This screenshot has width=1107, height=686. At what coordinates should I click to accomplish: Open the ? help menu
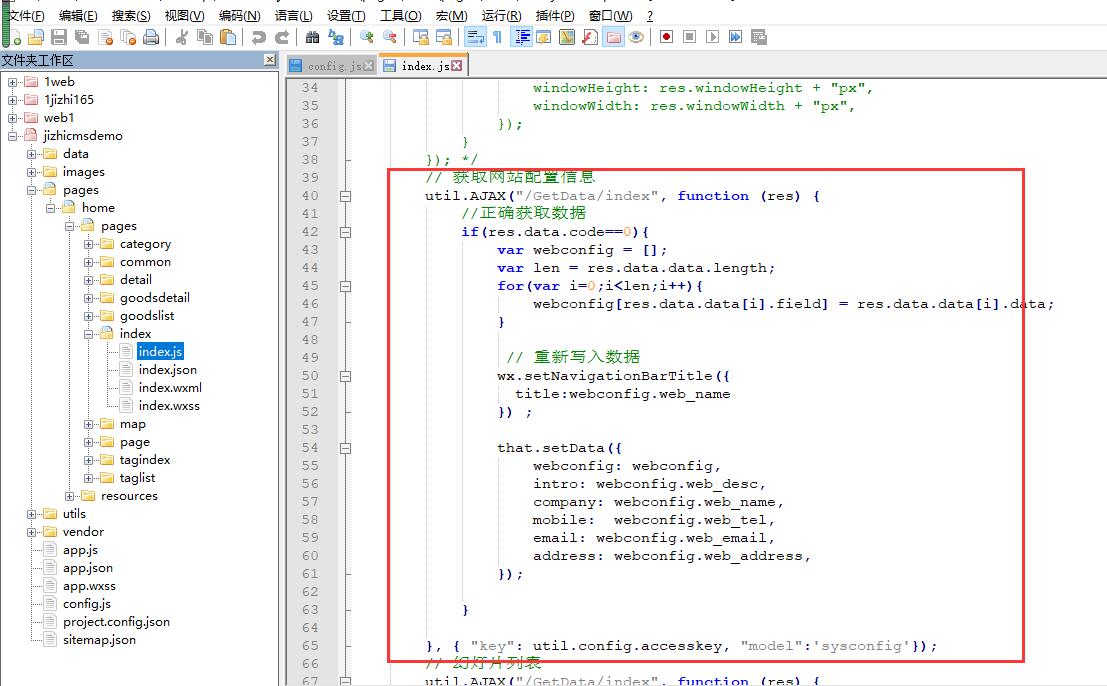coord(650,16)
